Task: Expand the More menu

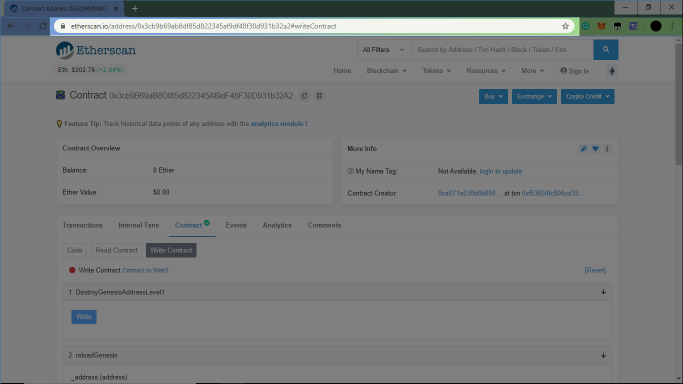Action: [533, 71]
